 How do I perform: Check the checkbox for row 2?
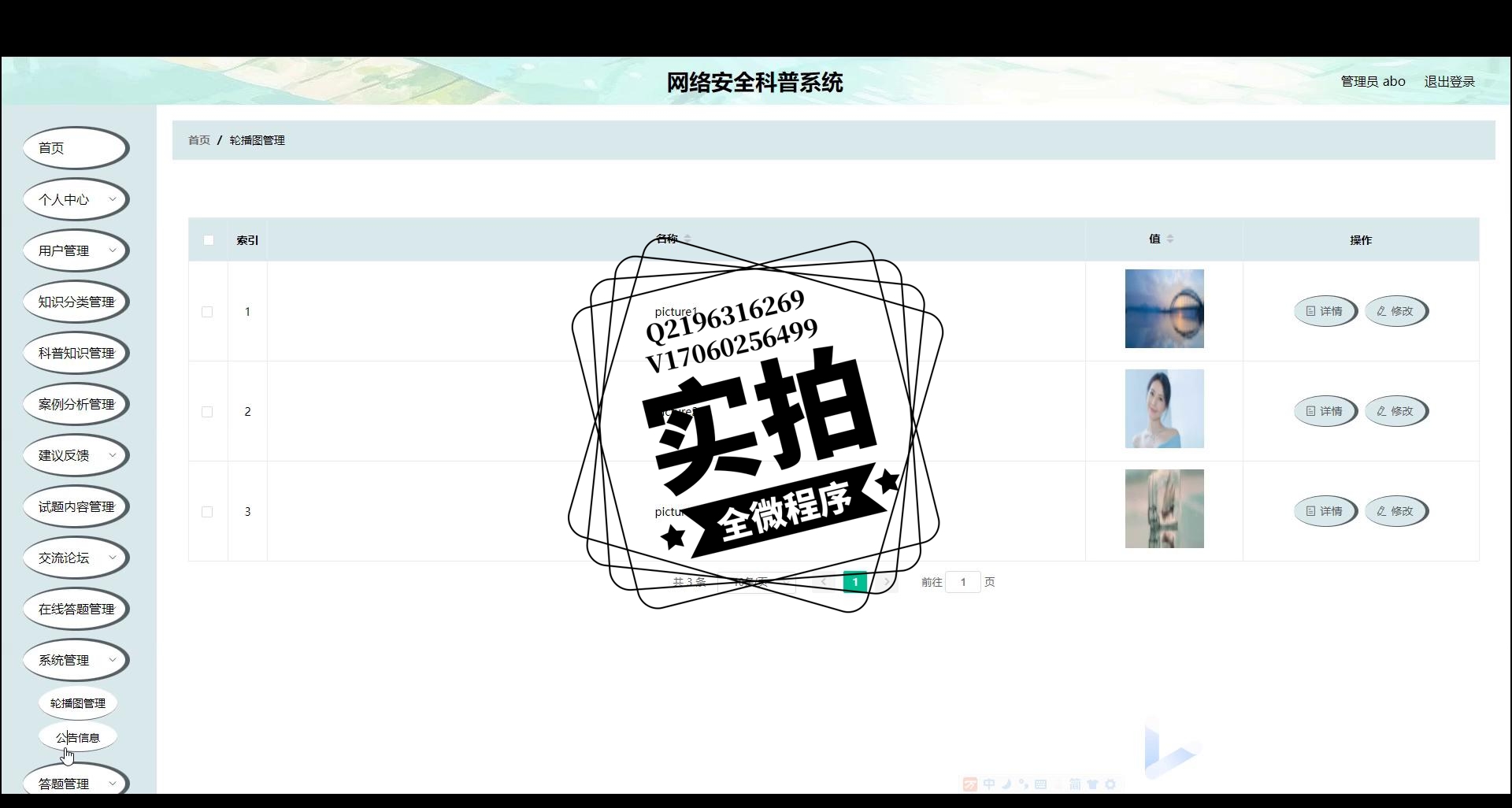tap(207, 412)
